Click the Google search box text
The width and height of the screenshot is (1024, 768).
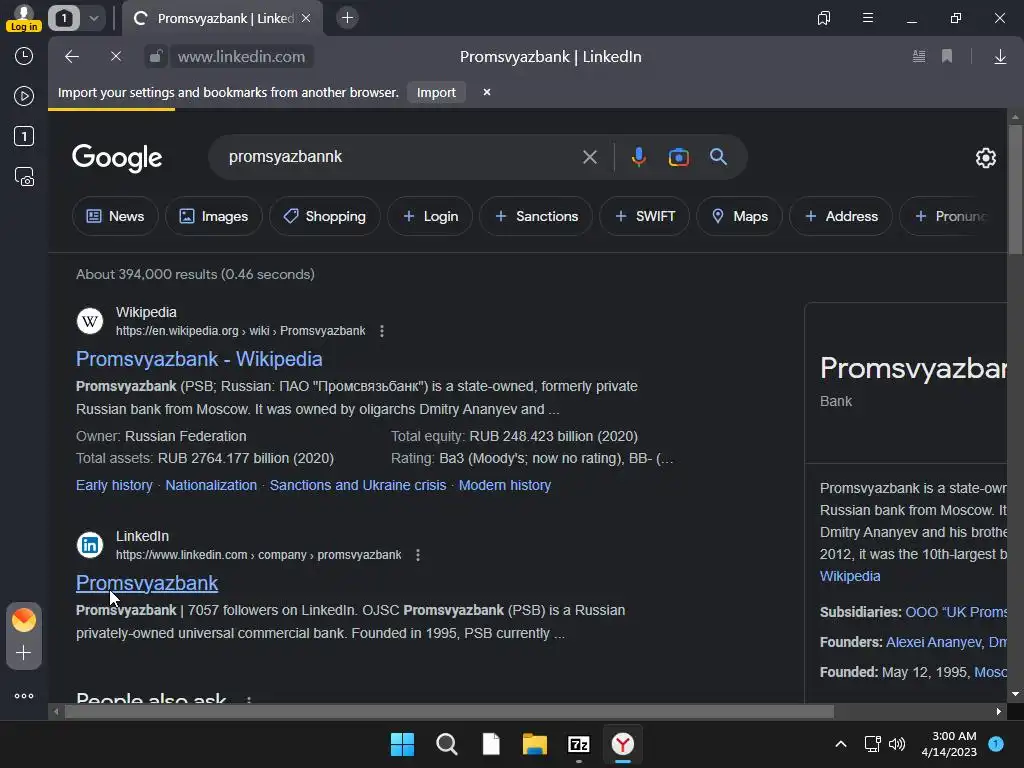pyautogui.click(x=285, y=157)
